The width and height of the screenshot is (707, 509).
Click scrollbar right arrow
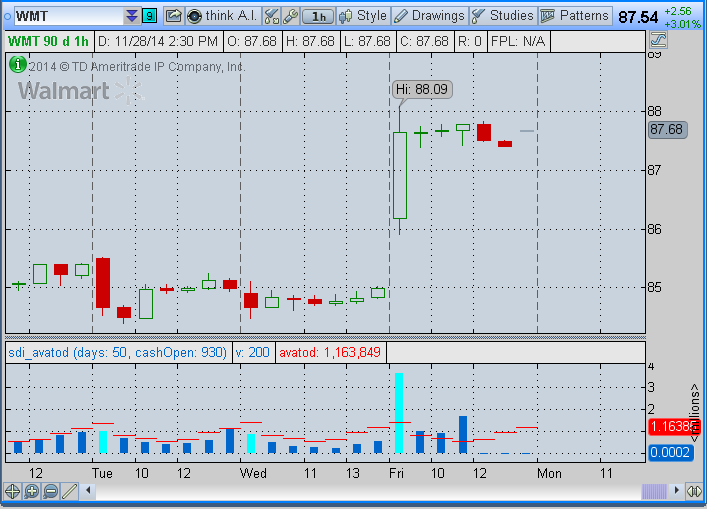(675, 490)
